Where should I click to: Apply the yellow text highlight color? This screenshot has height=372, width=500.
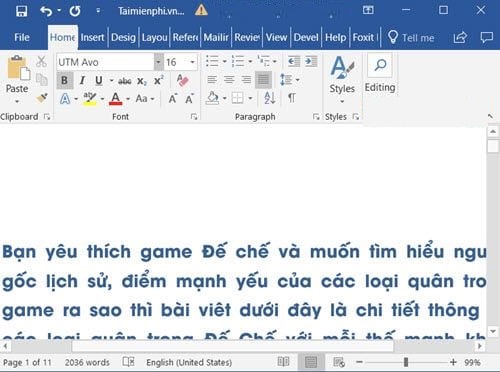(x=90, y=99)
